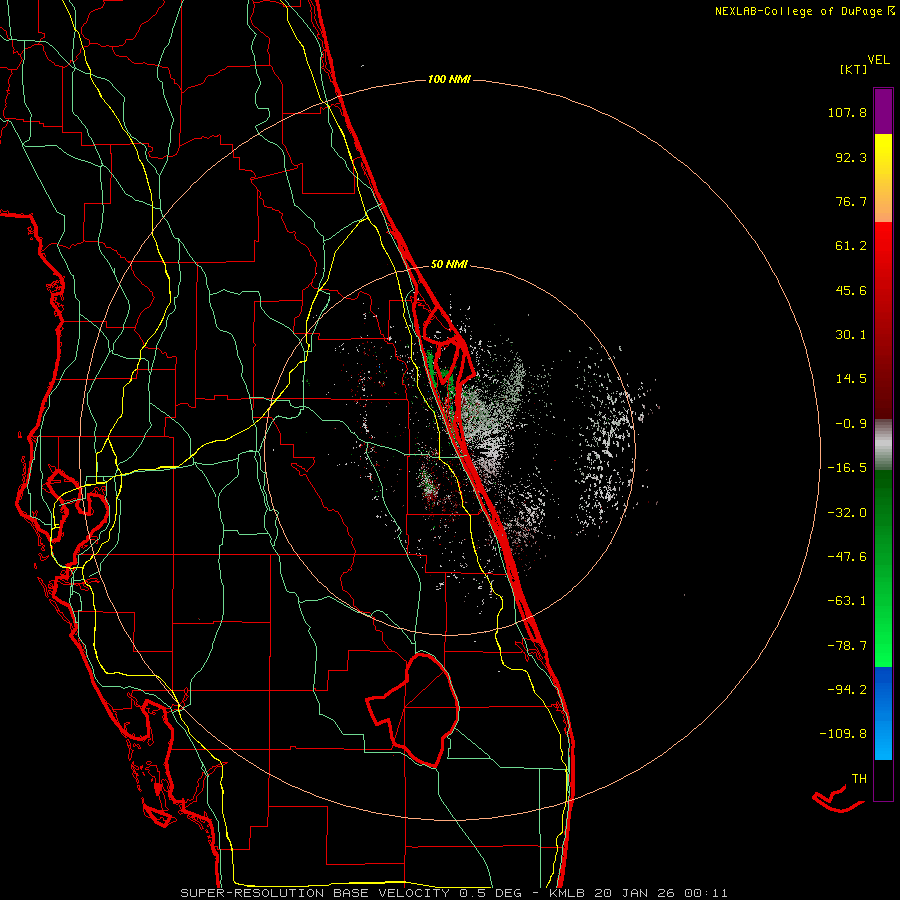Pick the green segment of the color bar
The width and height of the screenshot is (900, 900).
click(x=883, y=568)
